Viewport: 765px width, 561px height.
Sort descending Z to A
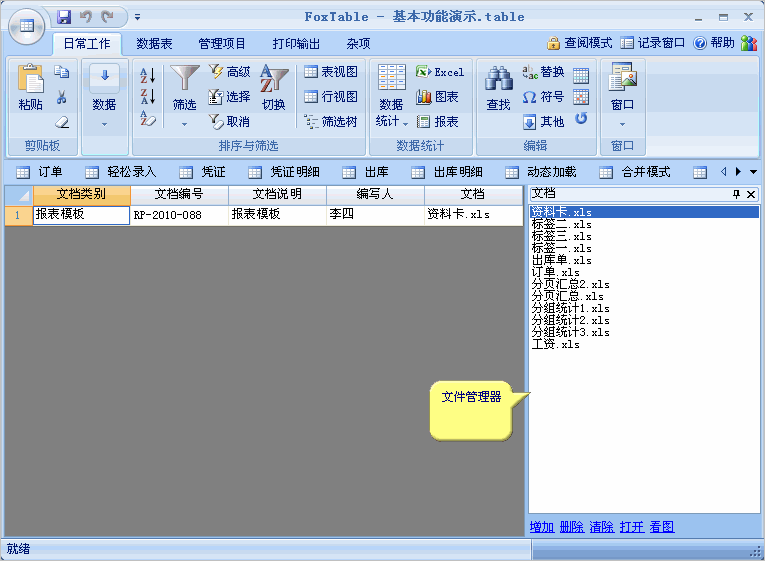point(148,96)
